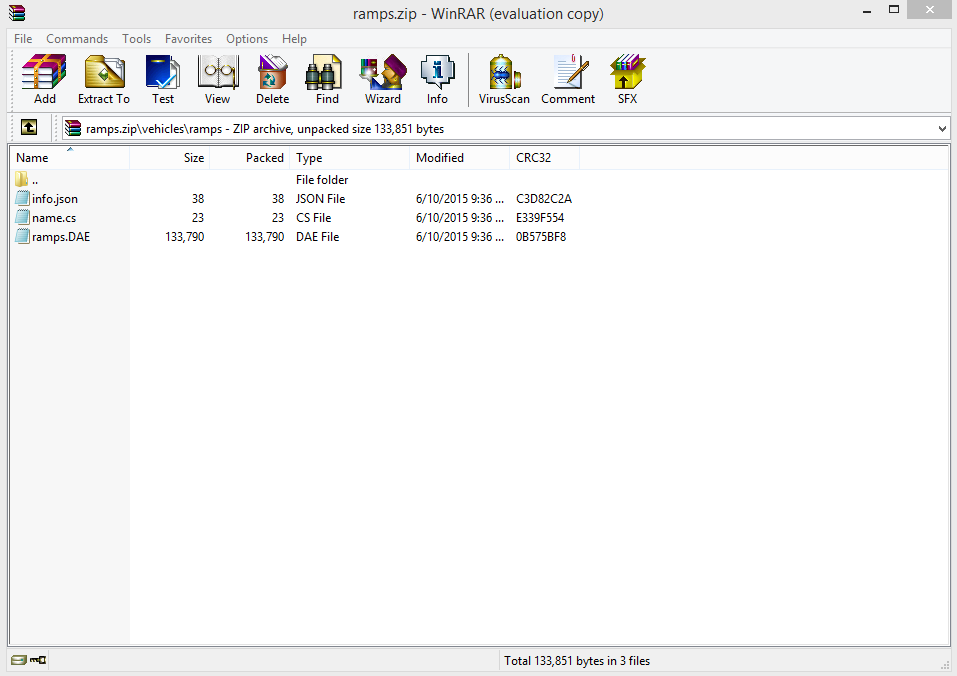Select the parent folder '..' icon

[x=22, y=179]
